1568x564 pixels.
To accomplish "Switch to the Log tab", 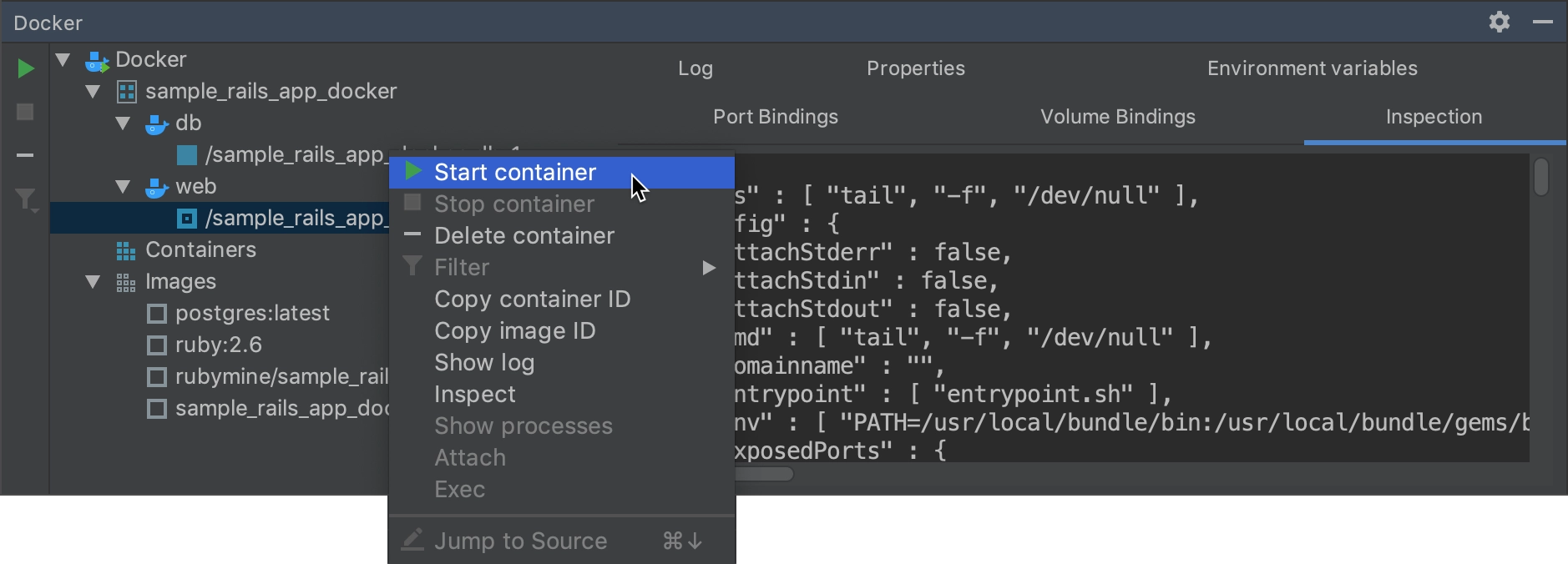I will tap(695, 68).
